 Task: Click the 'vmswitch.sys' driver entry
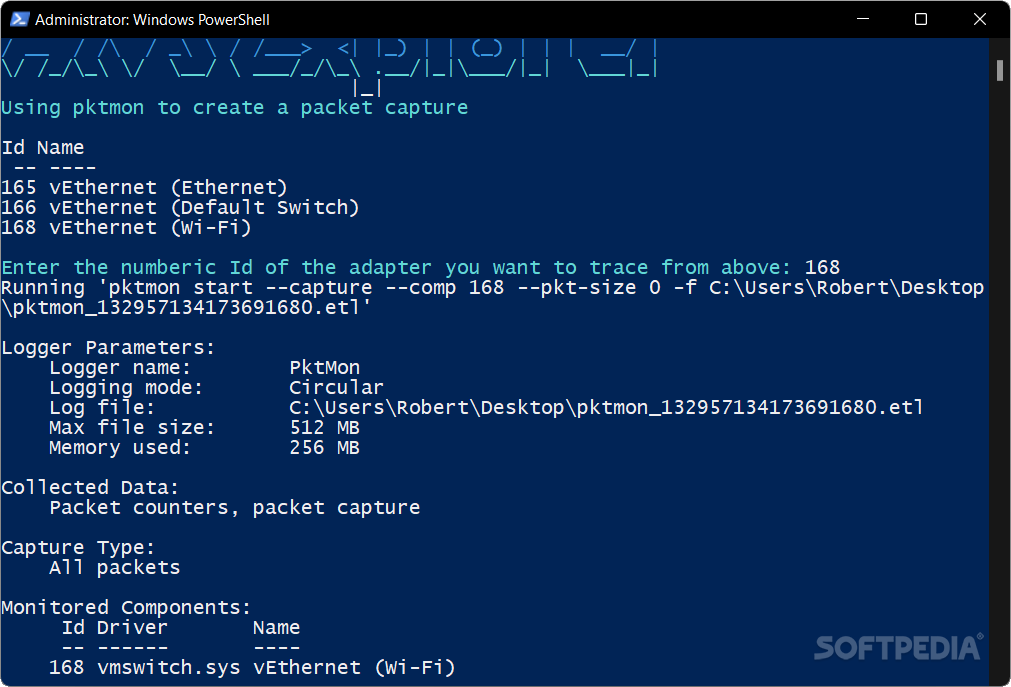click(x=168, y=668)
